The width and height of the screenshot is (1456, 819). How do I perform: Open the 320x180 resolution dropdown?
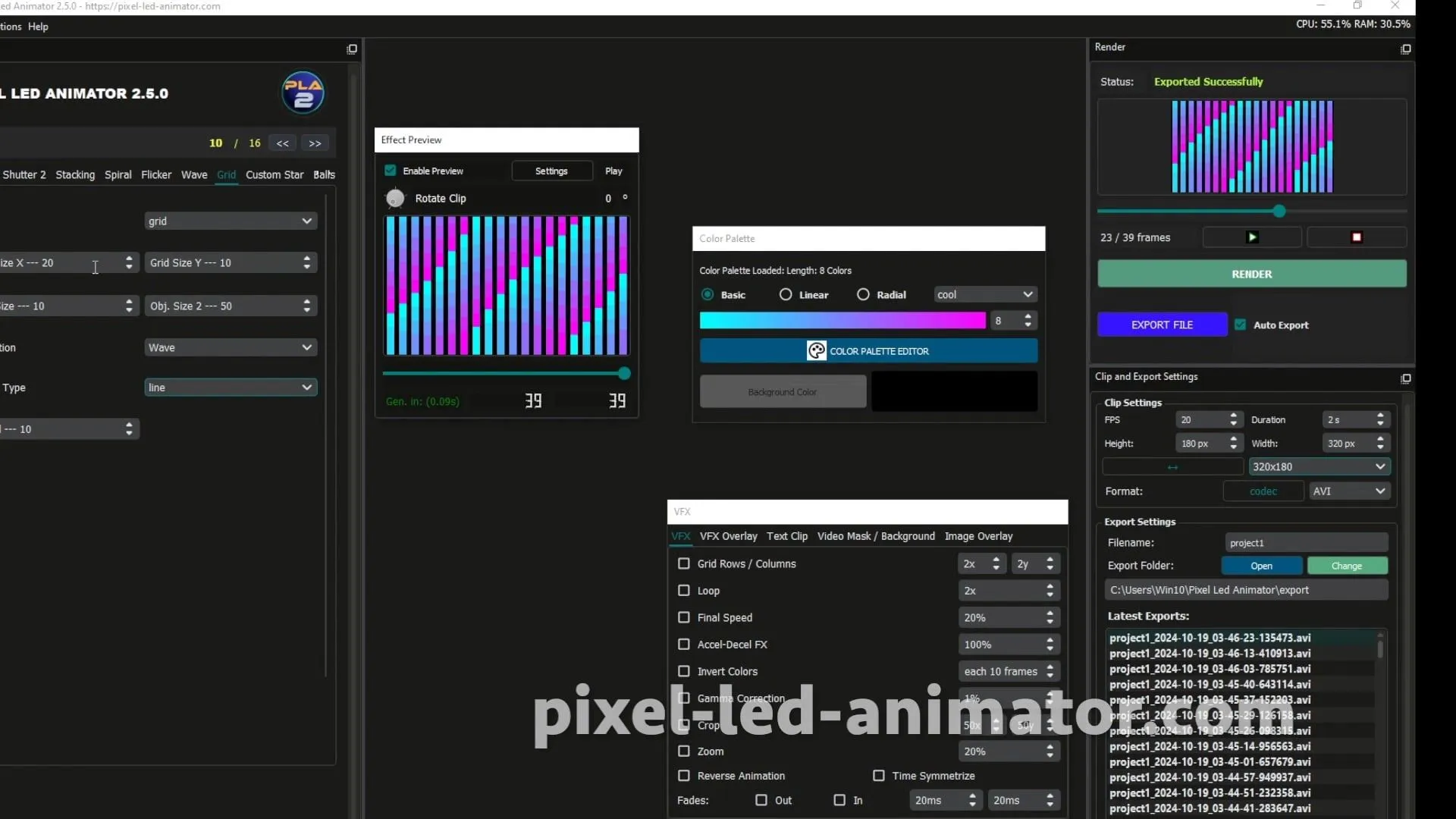click(x=1319, y=466)
